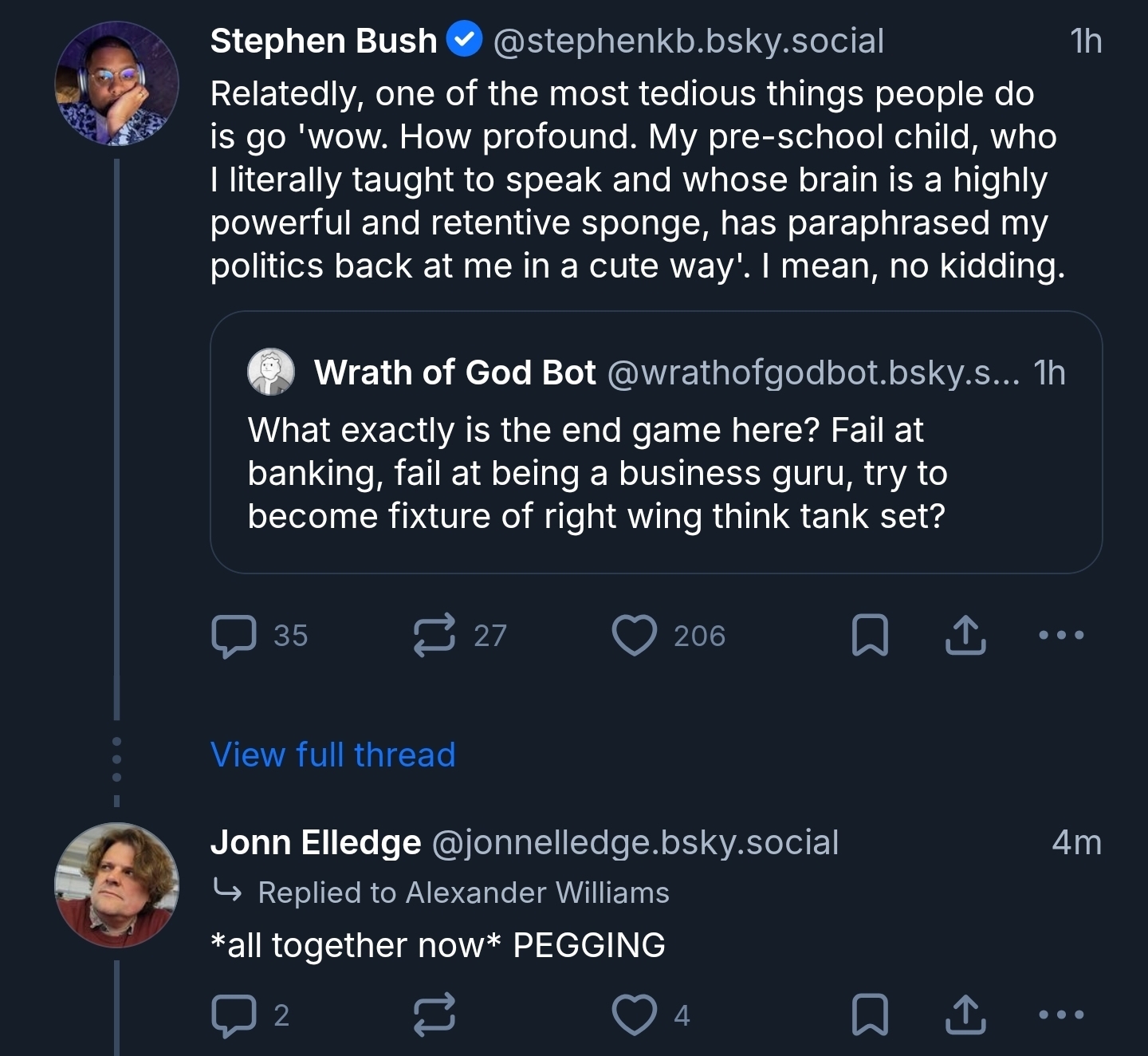
Task: Go to the @stephenkb.bsky.social handle
Action: click(x=689, y=41)
